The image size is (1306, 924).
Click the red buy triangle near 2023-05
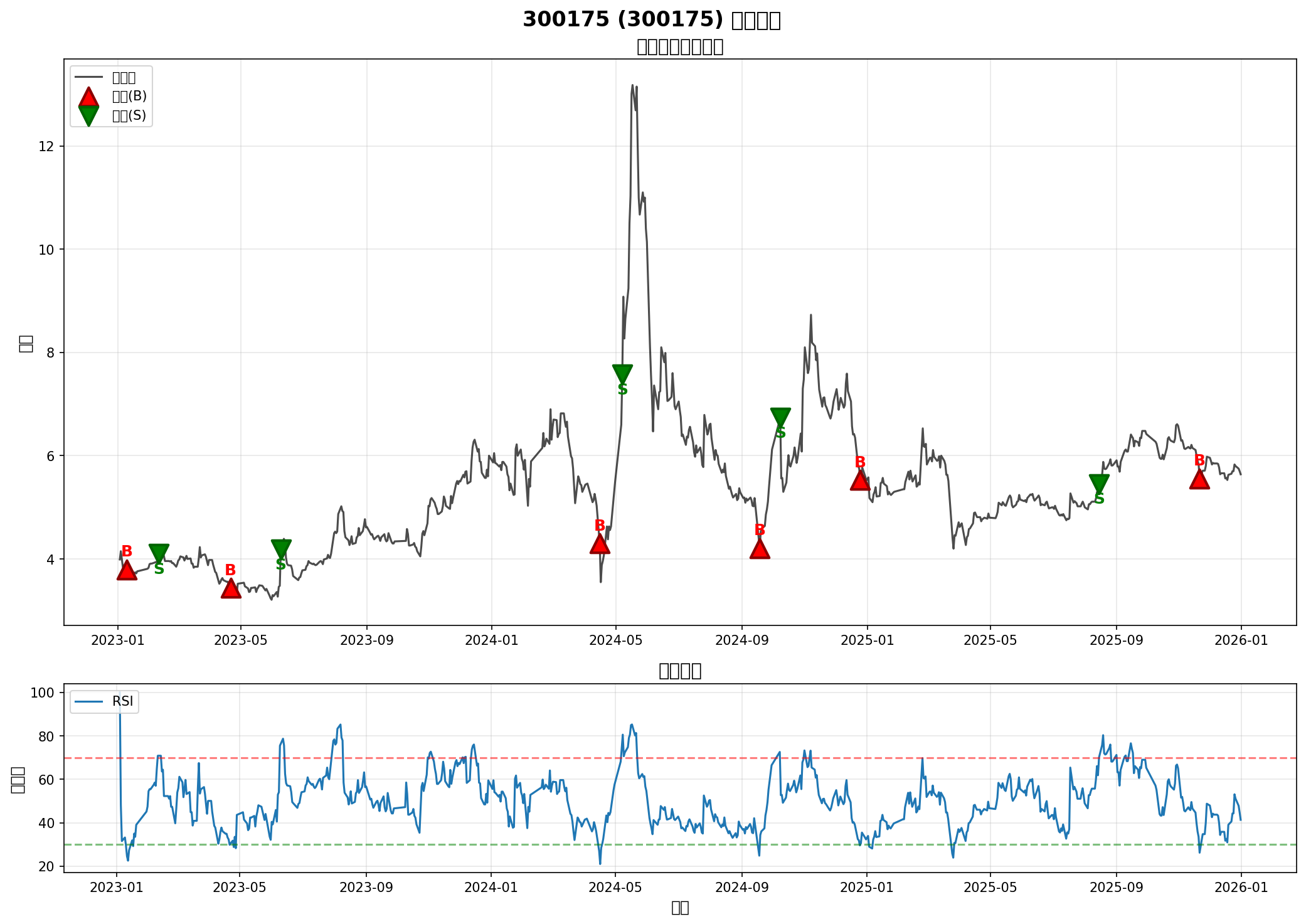coord(231,589)
